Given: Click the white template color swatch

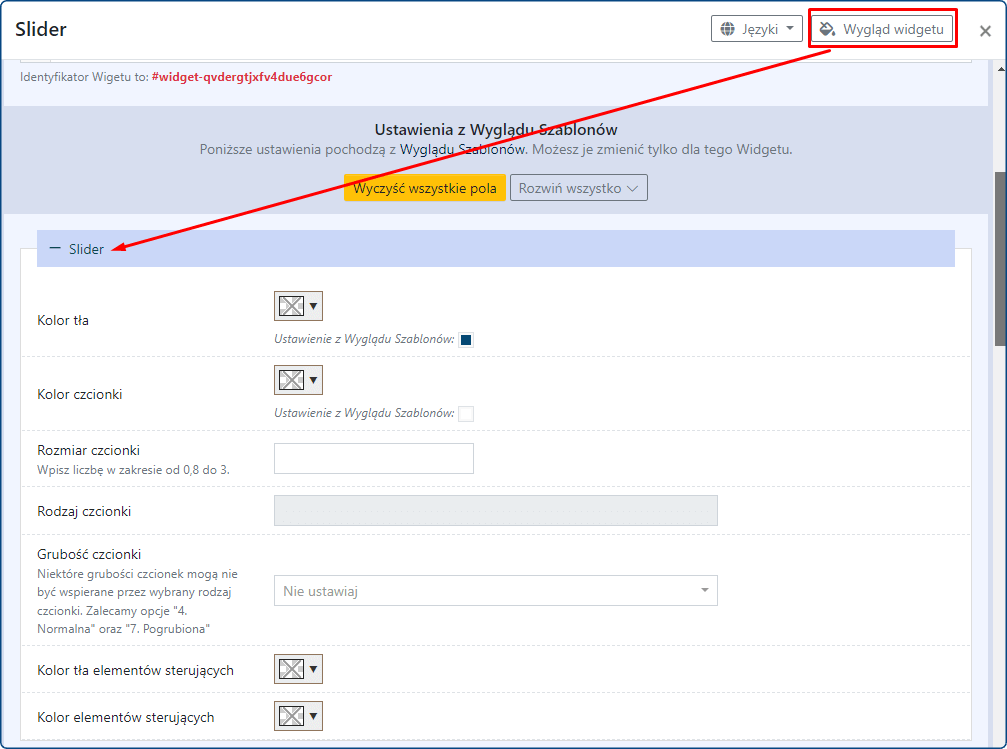Looking at the screenshot, I should pos(466,414).
